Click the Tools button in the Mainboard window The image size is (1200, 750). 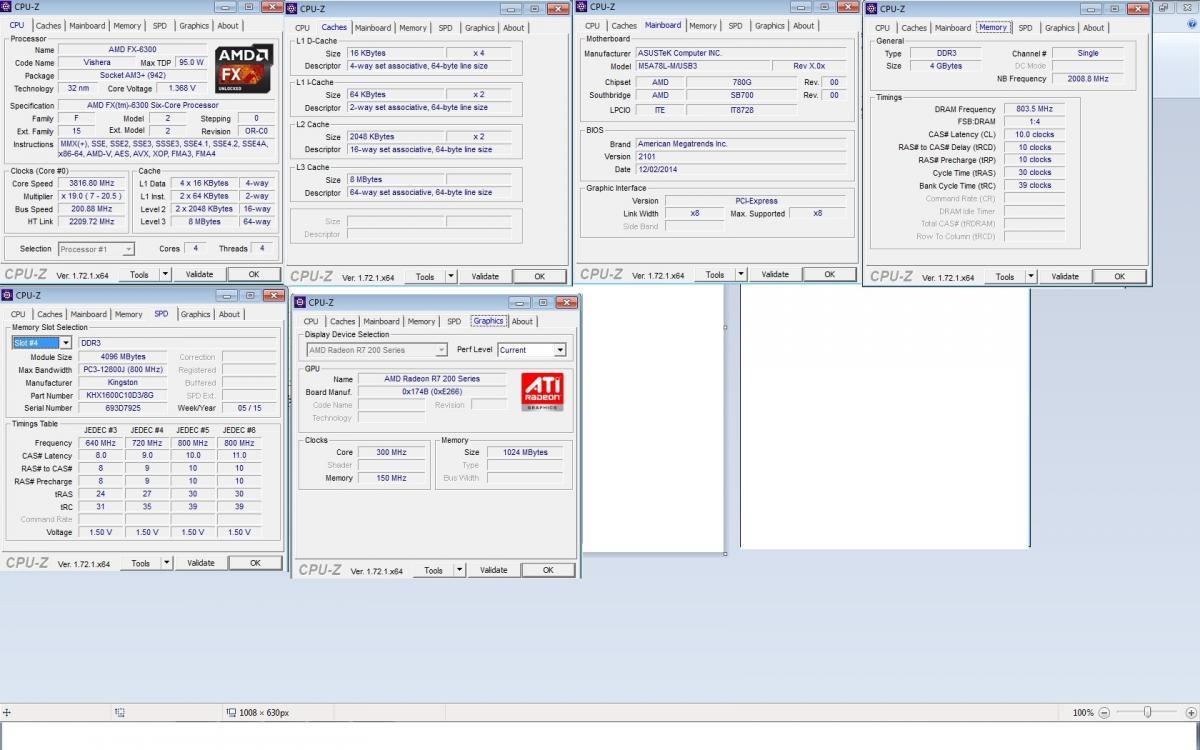click(x=715, y=274)
